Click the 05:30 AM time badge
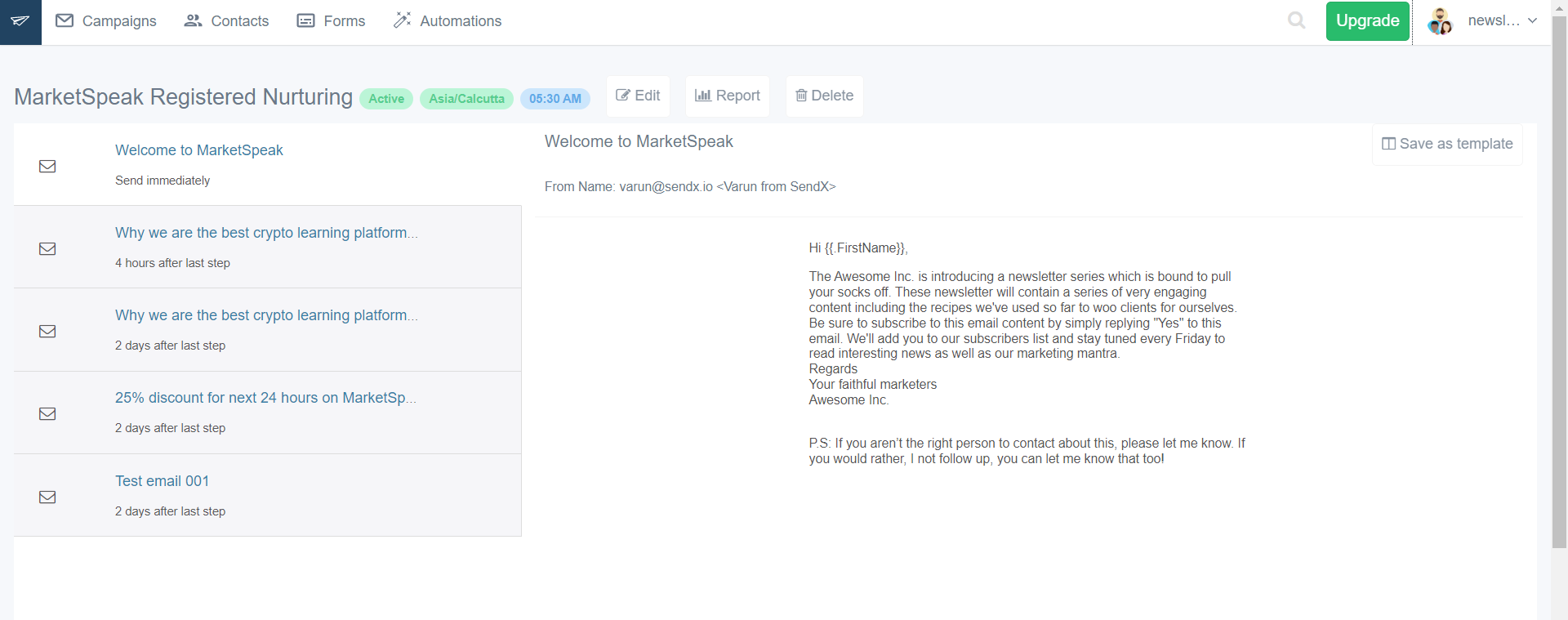This screenshot has width=1568, height=620. 555,99
